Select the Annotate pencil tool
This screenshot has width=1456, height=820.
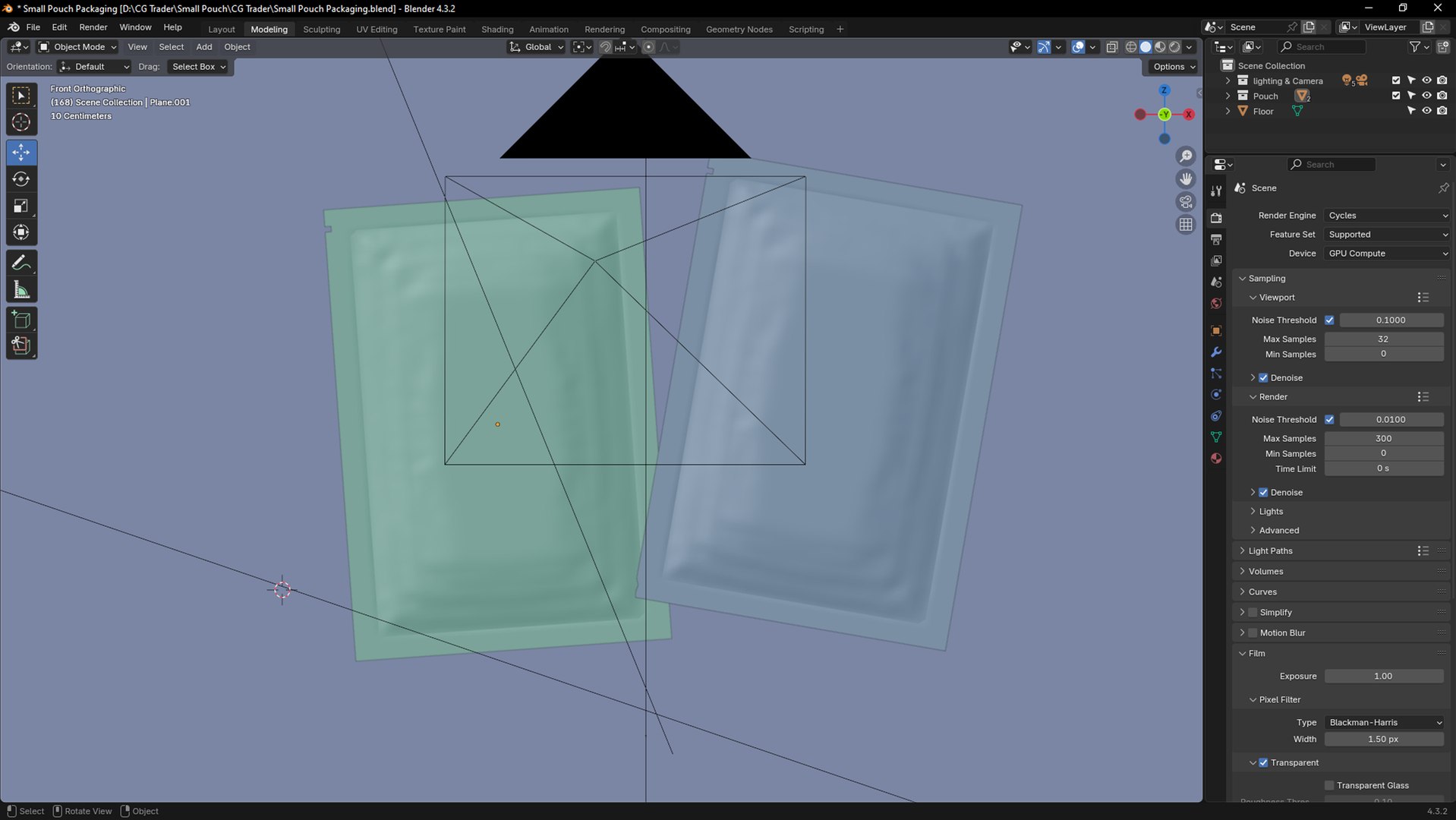[21, 263]
